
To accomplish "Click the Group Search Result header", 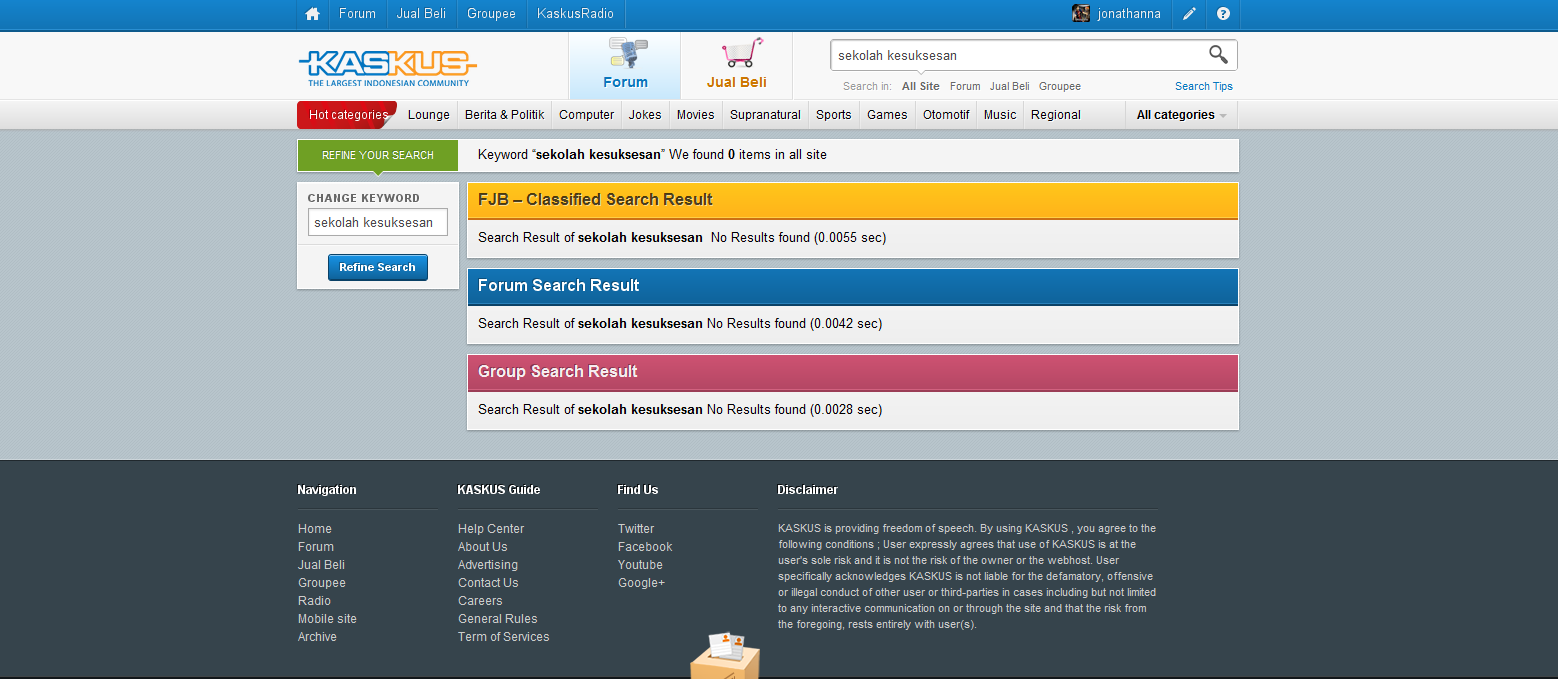I will click(x=853, y=372).
